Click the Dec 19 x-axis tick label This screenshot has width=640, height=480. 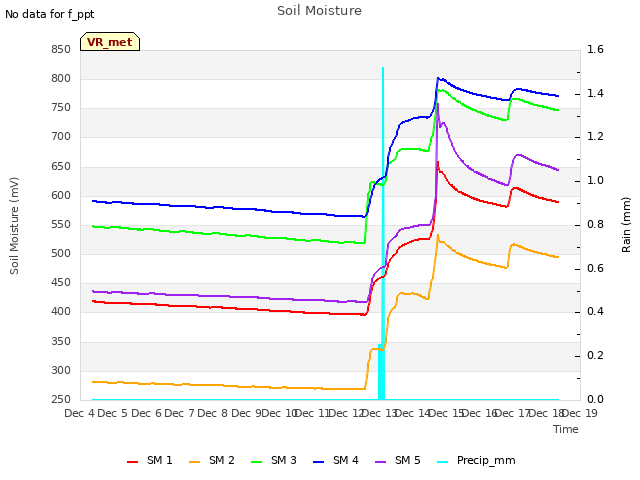pyautogui.click(x=580, y=413)
